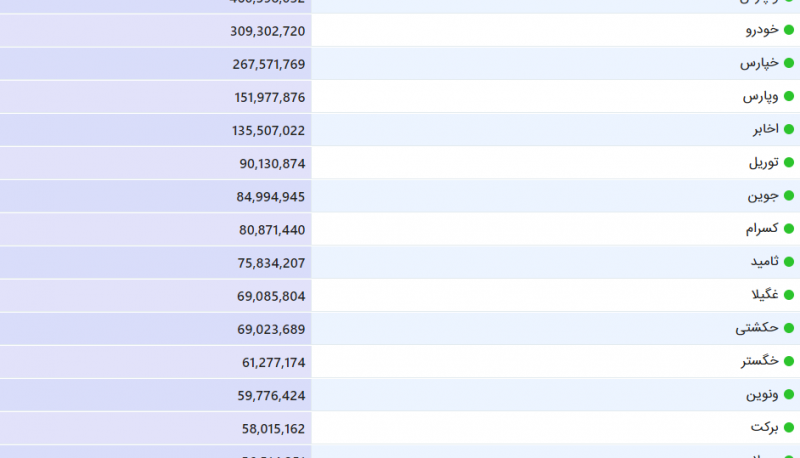Click the cell showing 135,507,022

coord(156,130)
